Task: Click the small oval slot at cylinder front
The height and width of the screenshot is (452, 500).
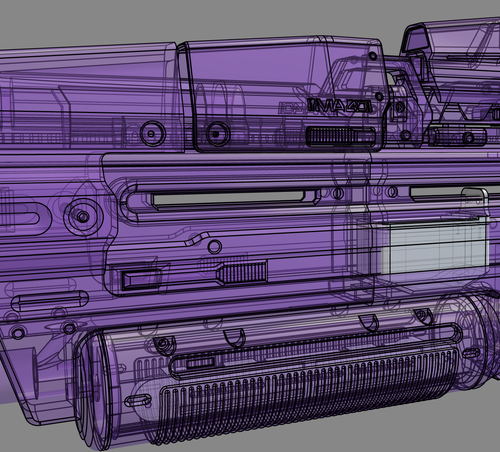Action: click(x=138, y=400)
